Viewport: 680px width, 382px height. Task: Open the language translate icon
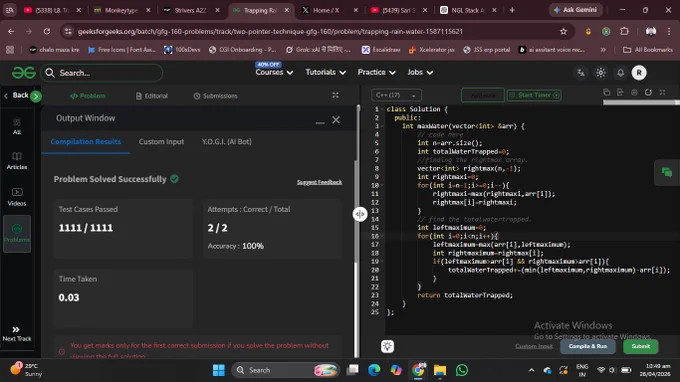tap(581, 73)
